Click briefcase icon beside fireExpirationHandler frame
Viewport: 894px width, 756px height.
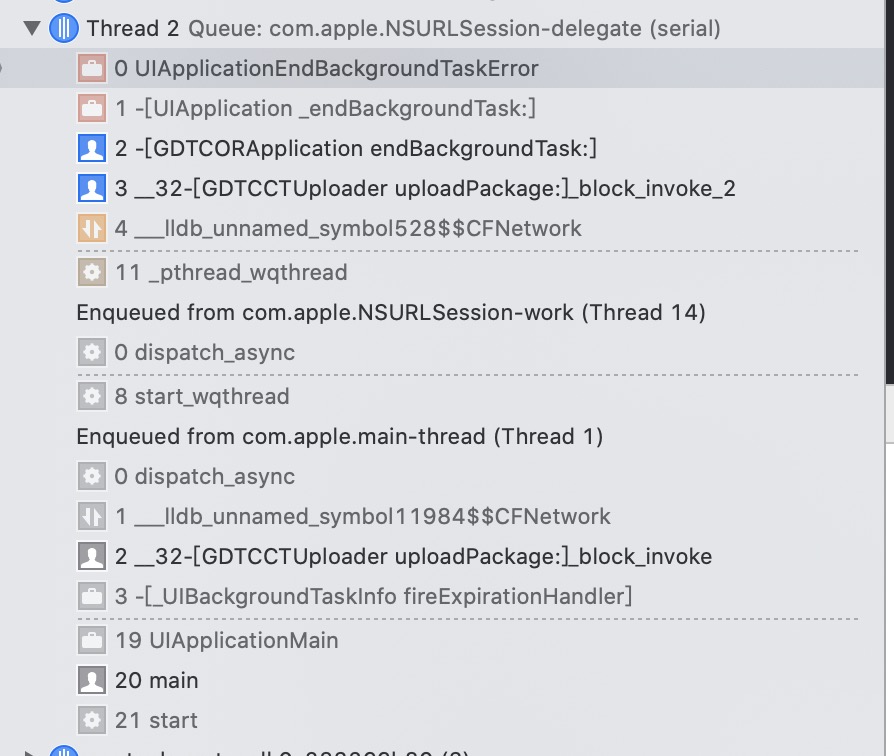coord(92,596)
